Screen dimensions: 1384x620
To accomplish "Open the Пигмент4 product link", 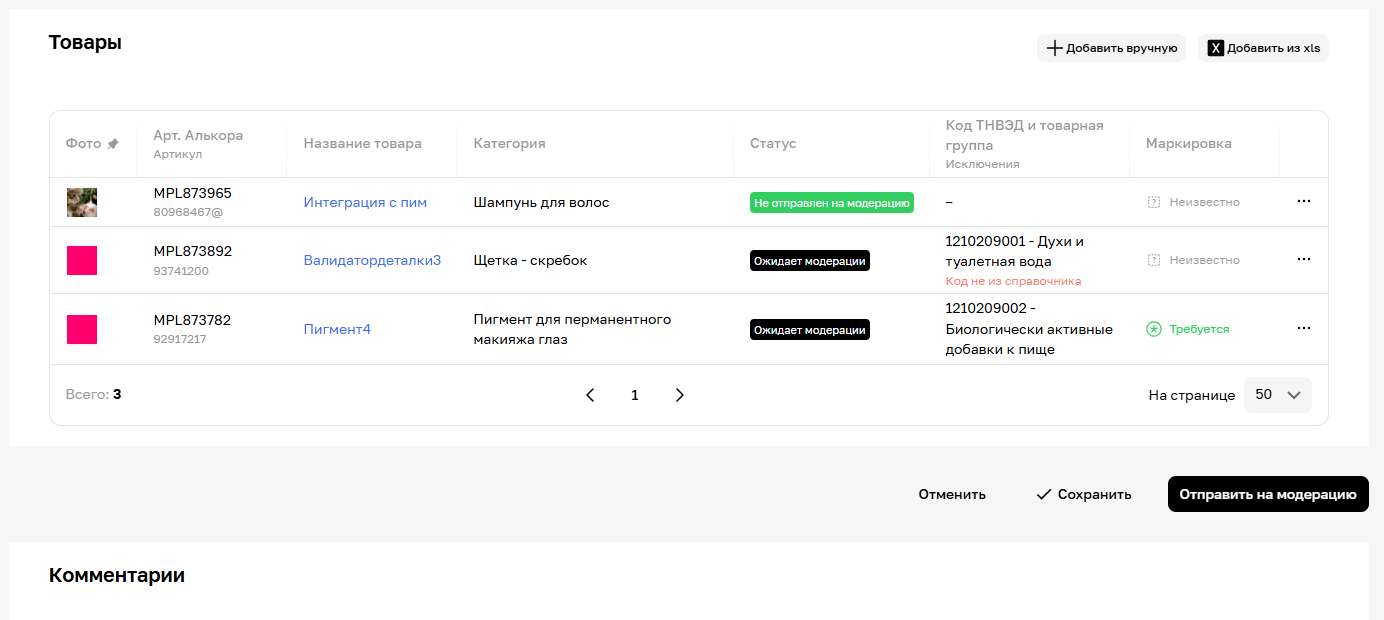I will coord(337,329).
